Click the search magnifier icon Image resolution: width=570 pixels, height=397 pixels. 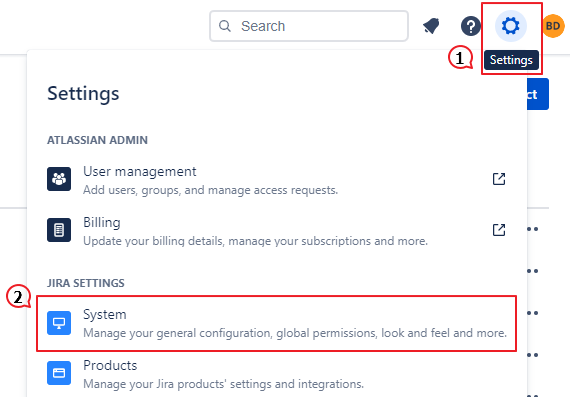coord(225,26)
